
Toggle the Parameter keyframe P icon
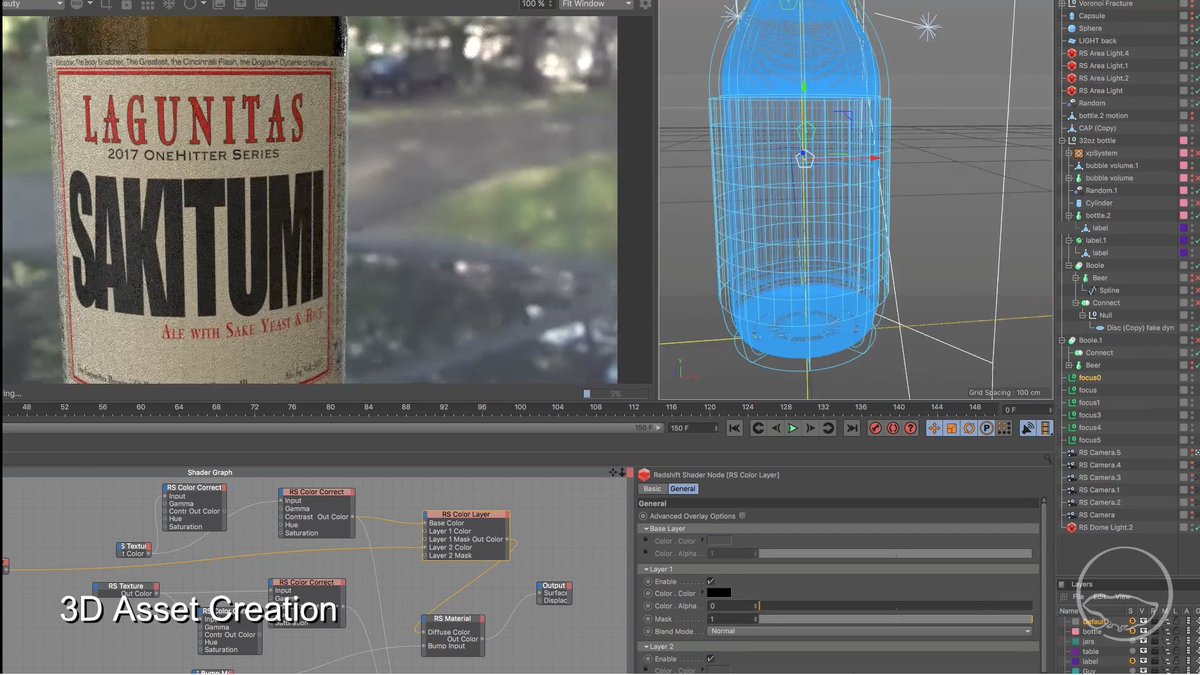(985, 428)
